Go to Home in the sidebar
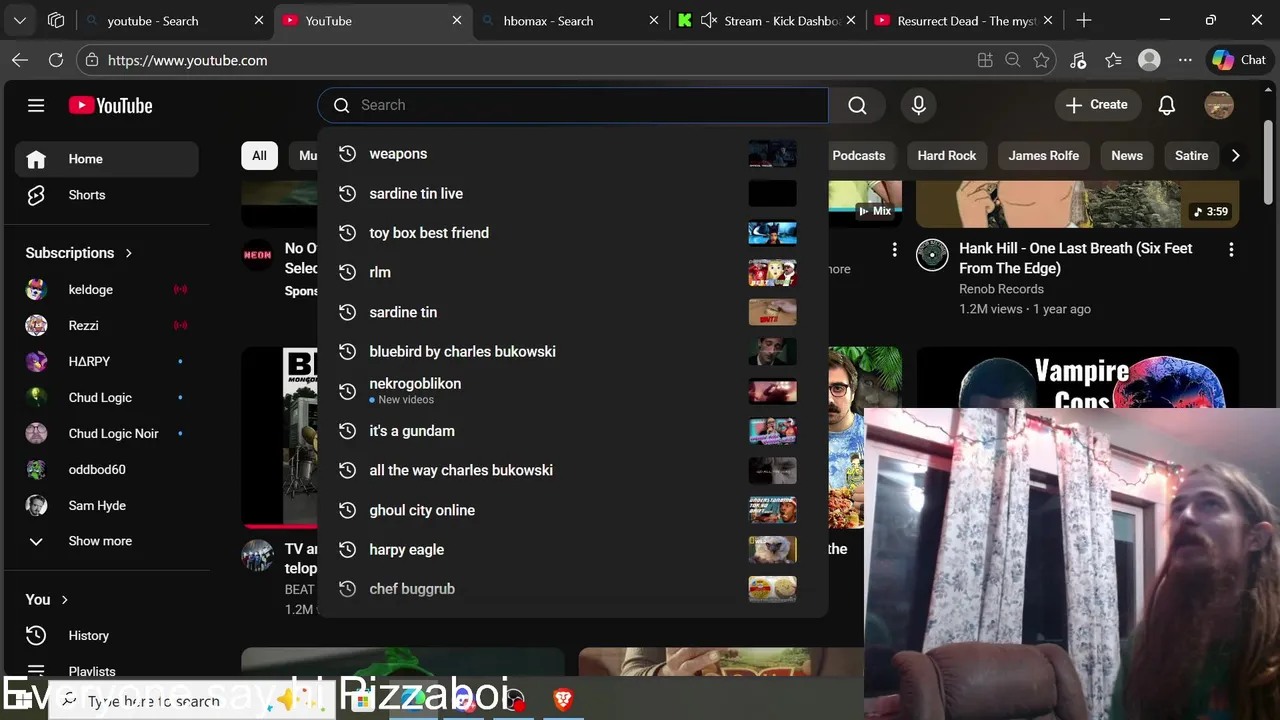Viewport: 1280px width, 720px height. 106,159
